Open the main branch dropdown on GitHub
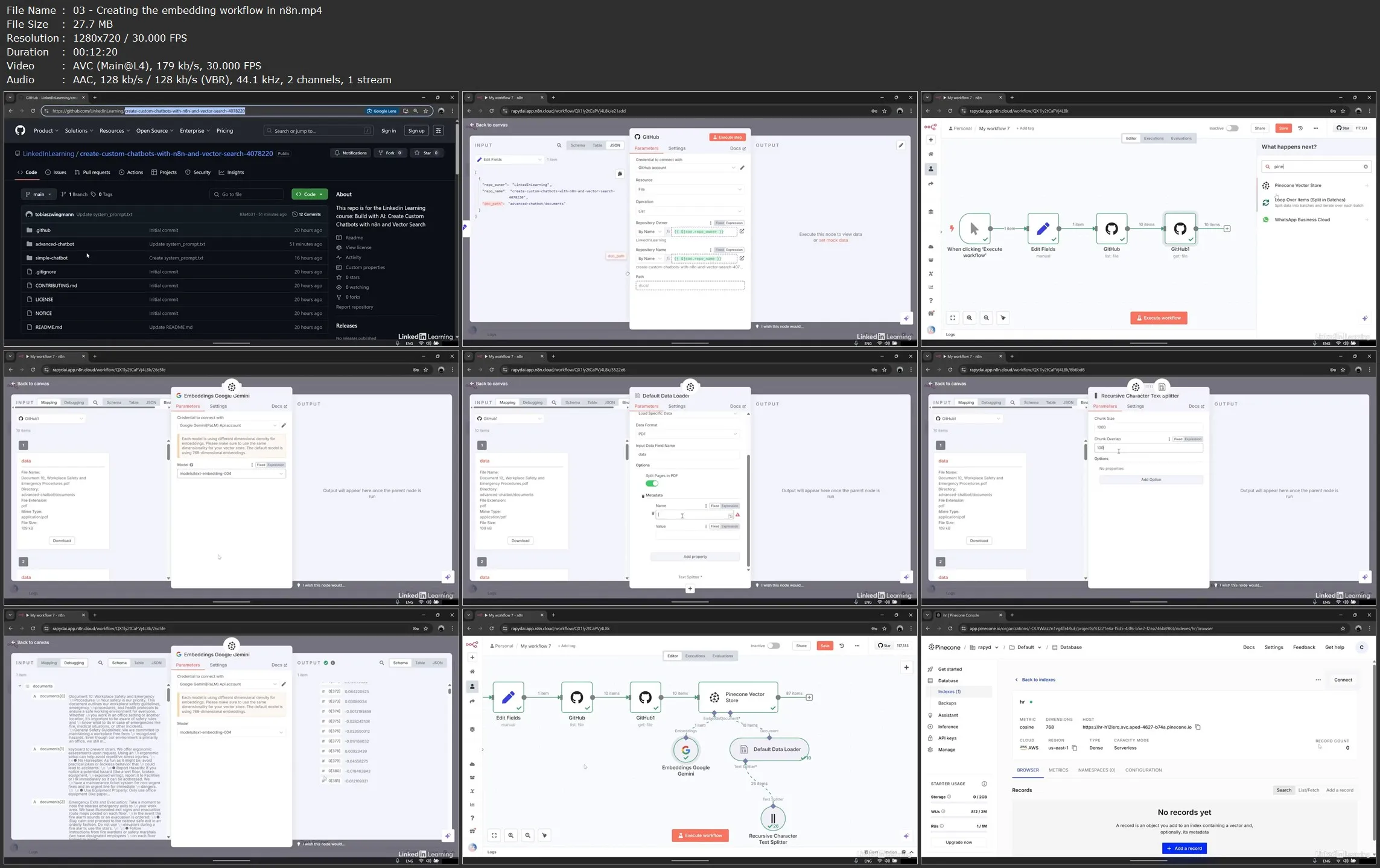This screenshot has height=868, width=1380. 39,194
